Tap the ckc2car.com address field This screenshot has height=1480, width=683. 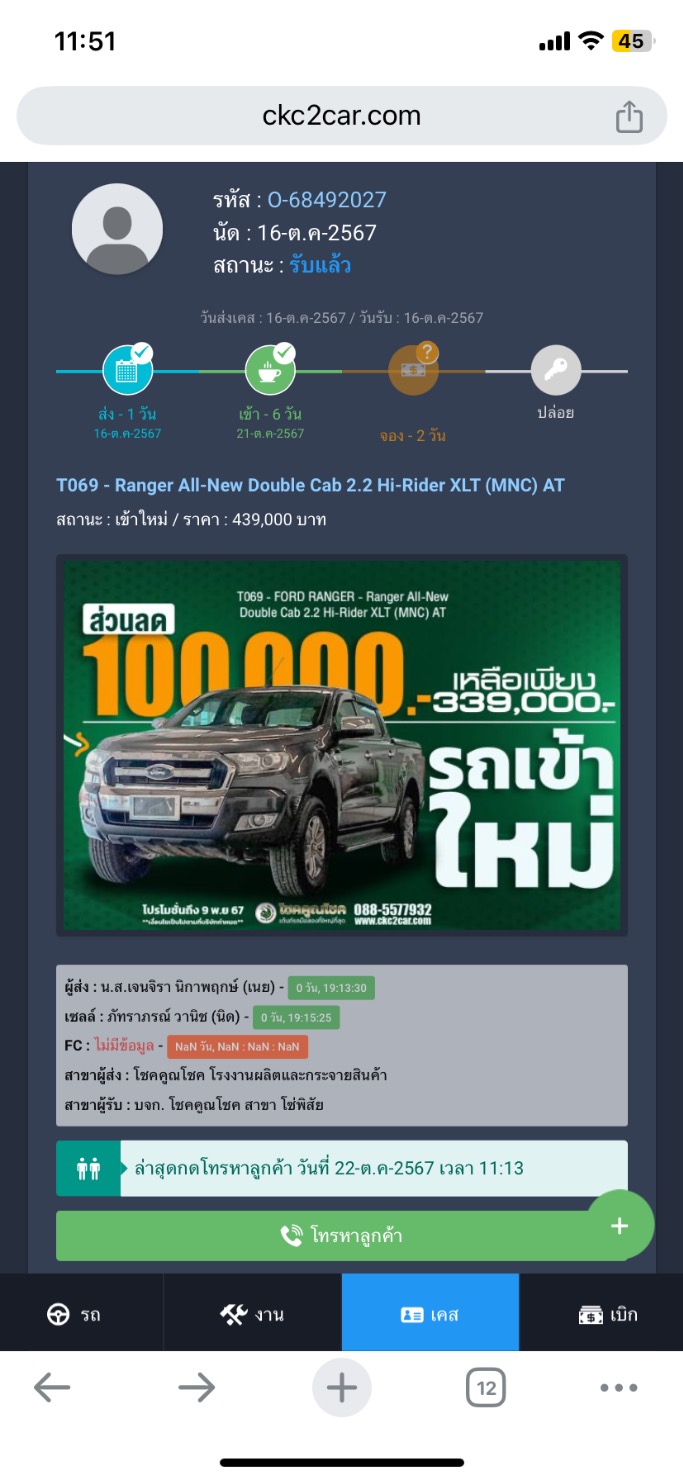click(342, 116)
